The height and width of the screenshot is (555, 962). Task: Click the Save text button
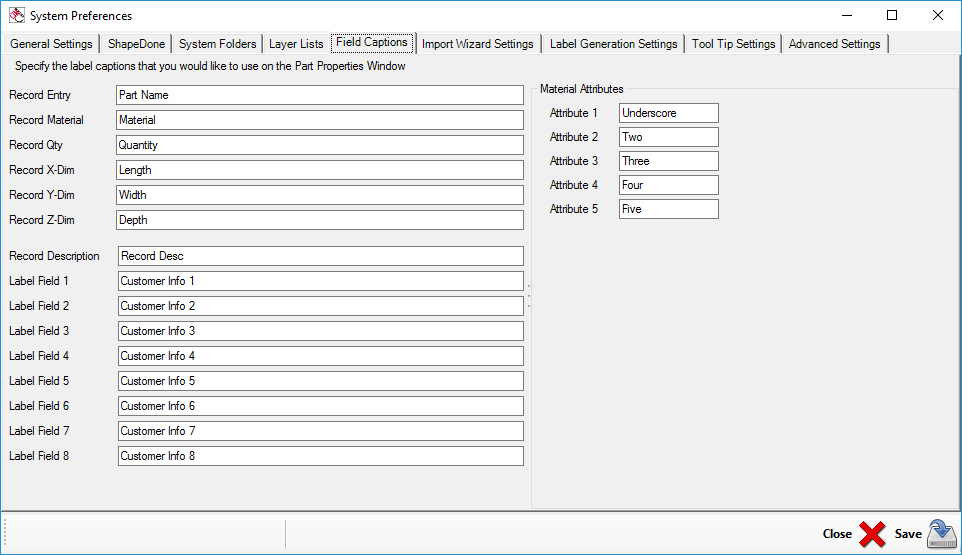(908, 534)
